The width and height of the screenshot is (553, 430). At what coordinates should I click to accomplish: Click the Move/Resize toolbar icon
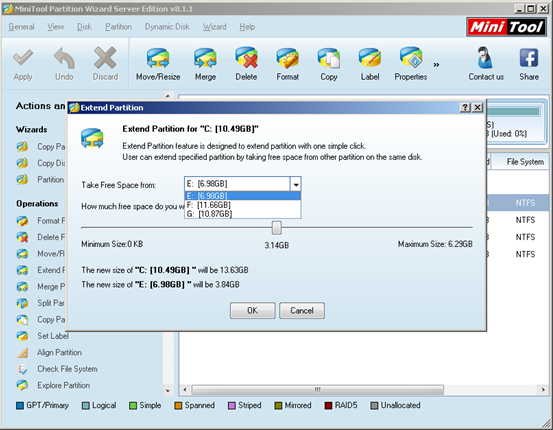point(158,58)
